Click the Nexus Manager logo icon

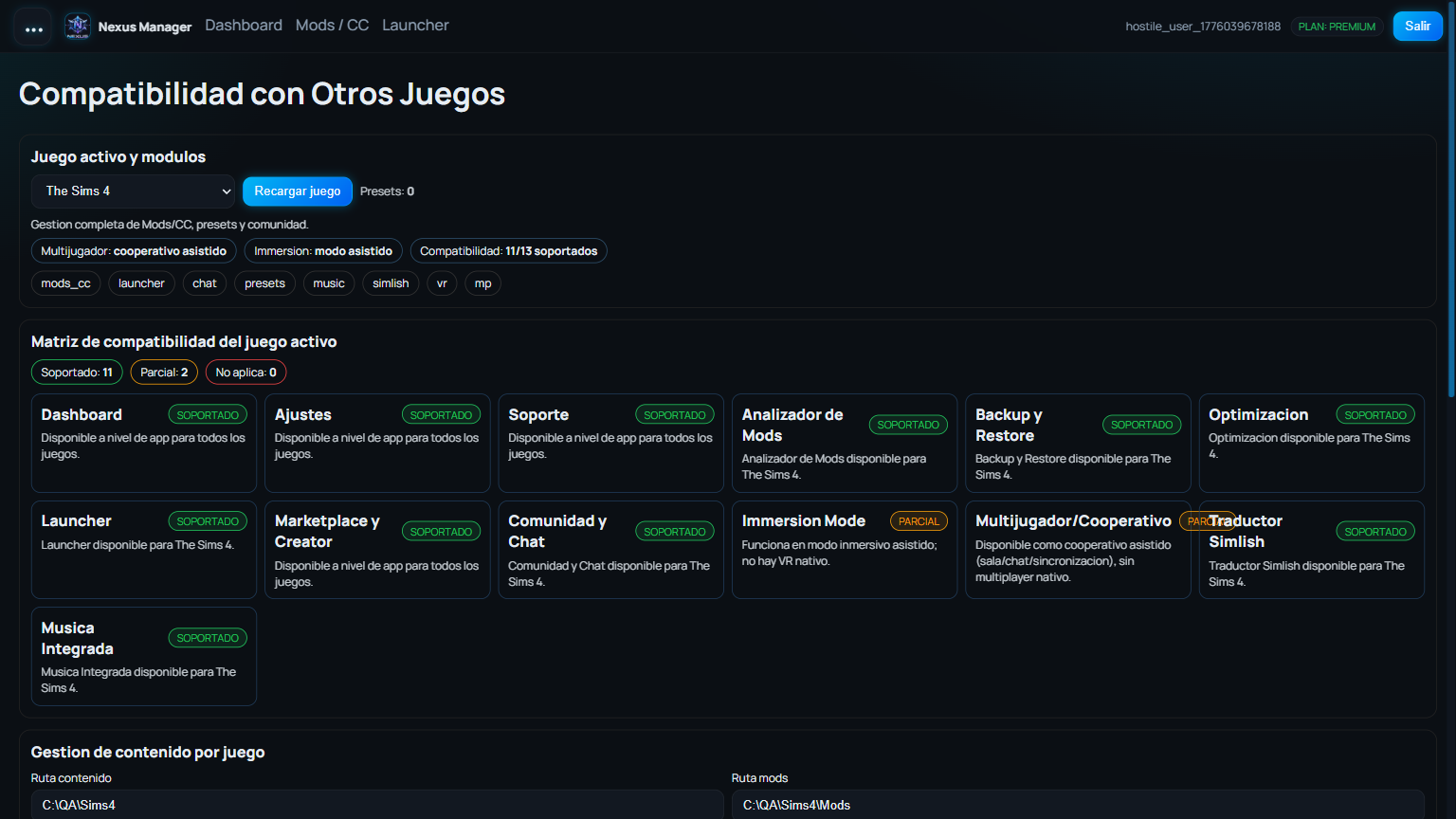78,26
